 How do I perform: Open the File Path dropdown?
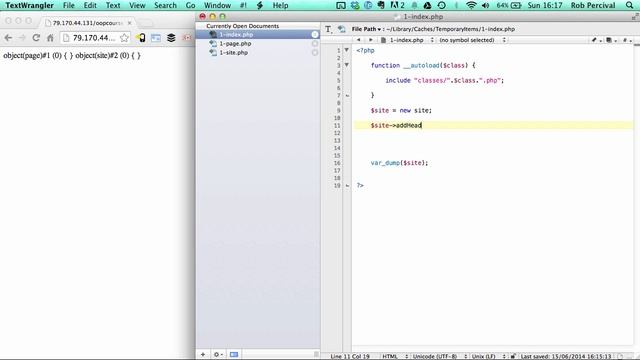(366, 29)
